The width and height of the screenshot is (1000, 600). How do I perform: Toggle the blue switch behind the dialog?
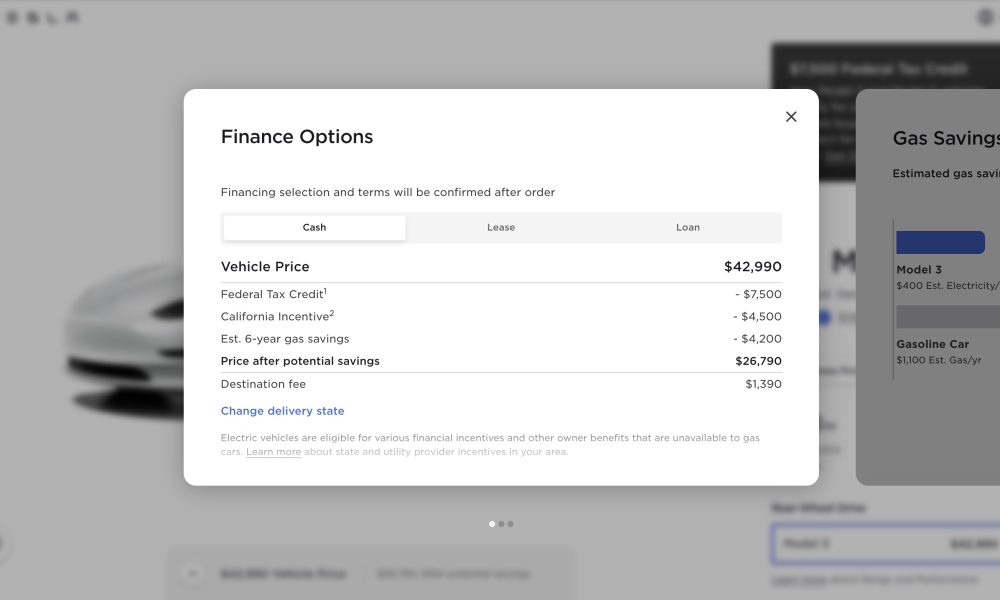[x=823, y=317]
